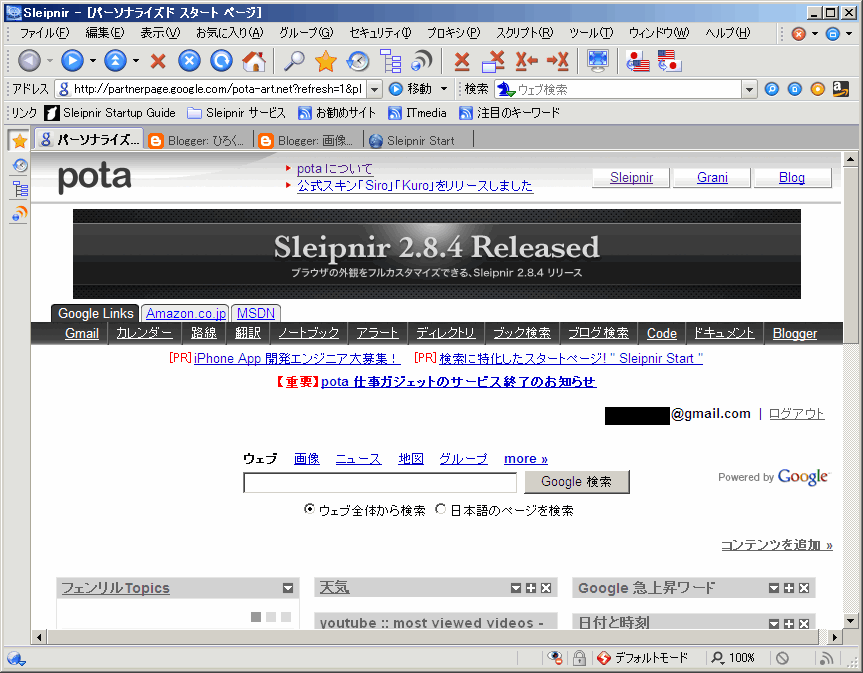This screenshot has height=673, width=863.
Task: Click the デフォルトモード indicator in status bar
Action: point(641,658)
